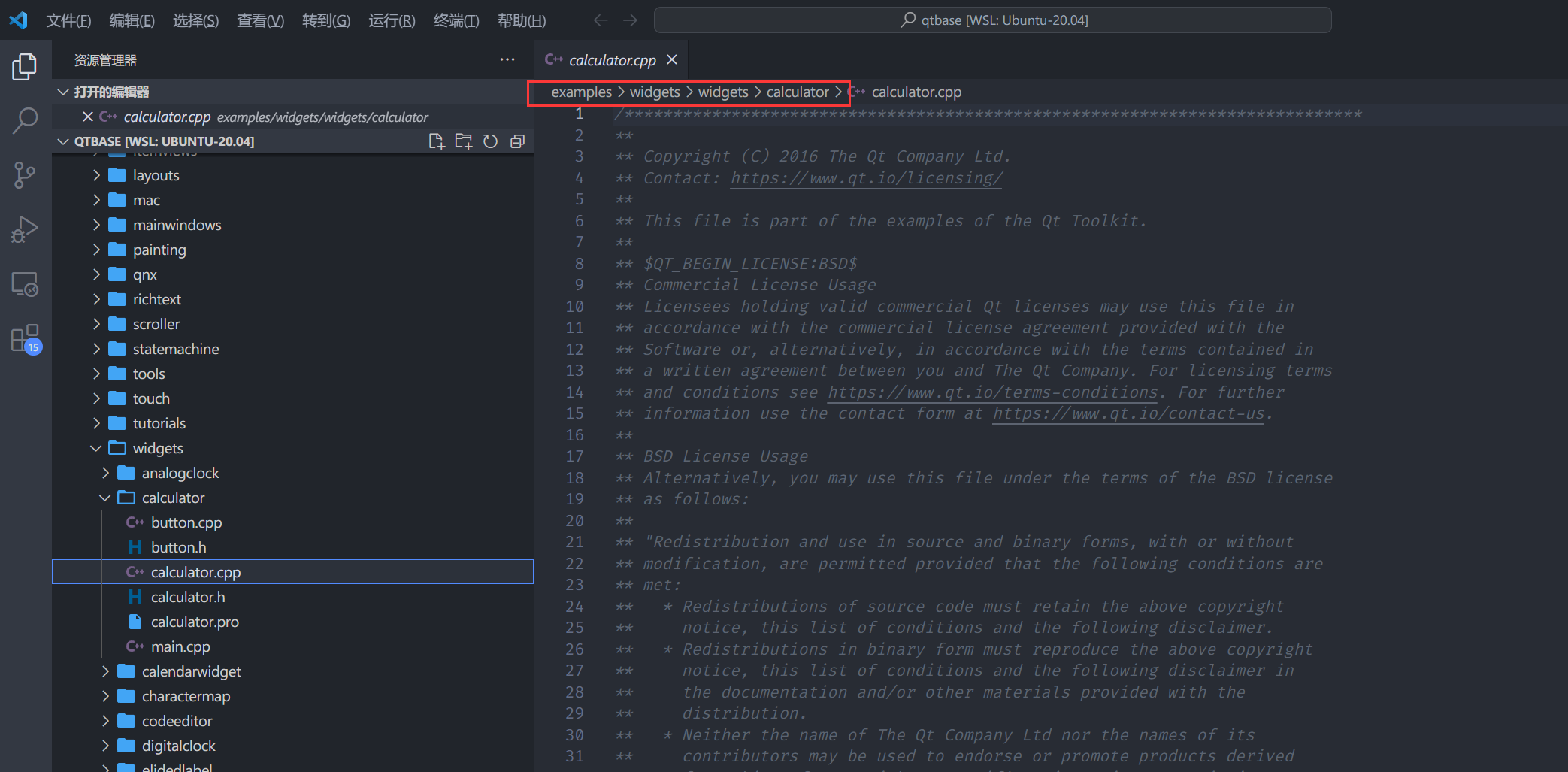
Task: Click the calculator.cpp breadcrumb segment
Action: pos(916,92)
